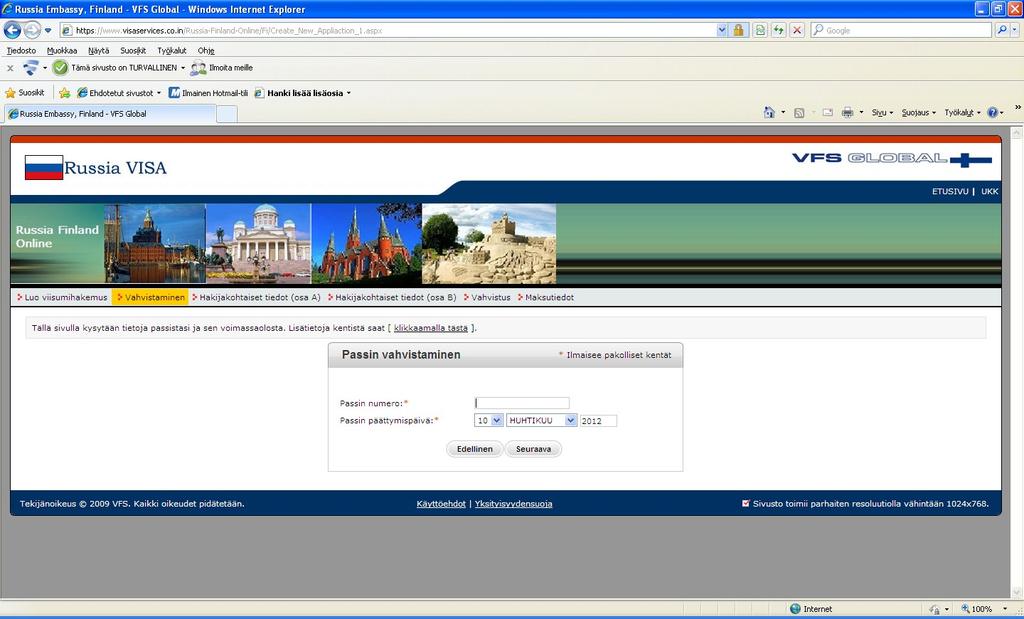Open the search provider dropdown arrow

coord(1015,31)
